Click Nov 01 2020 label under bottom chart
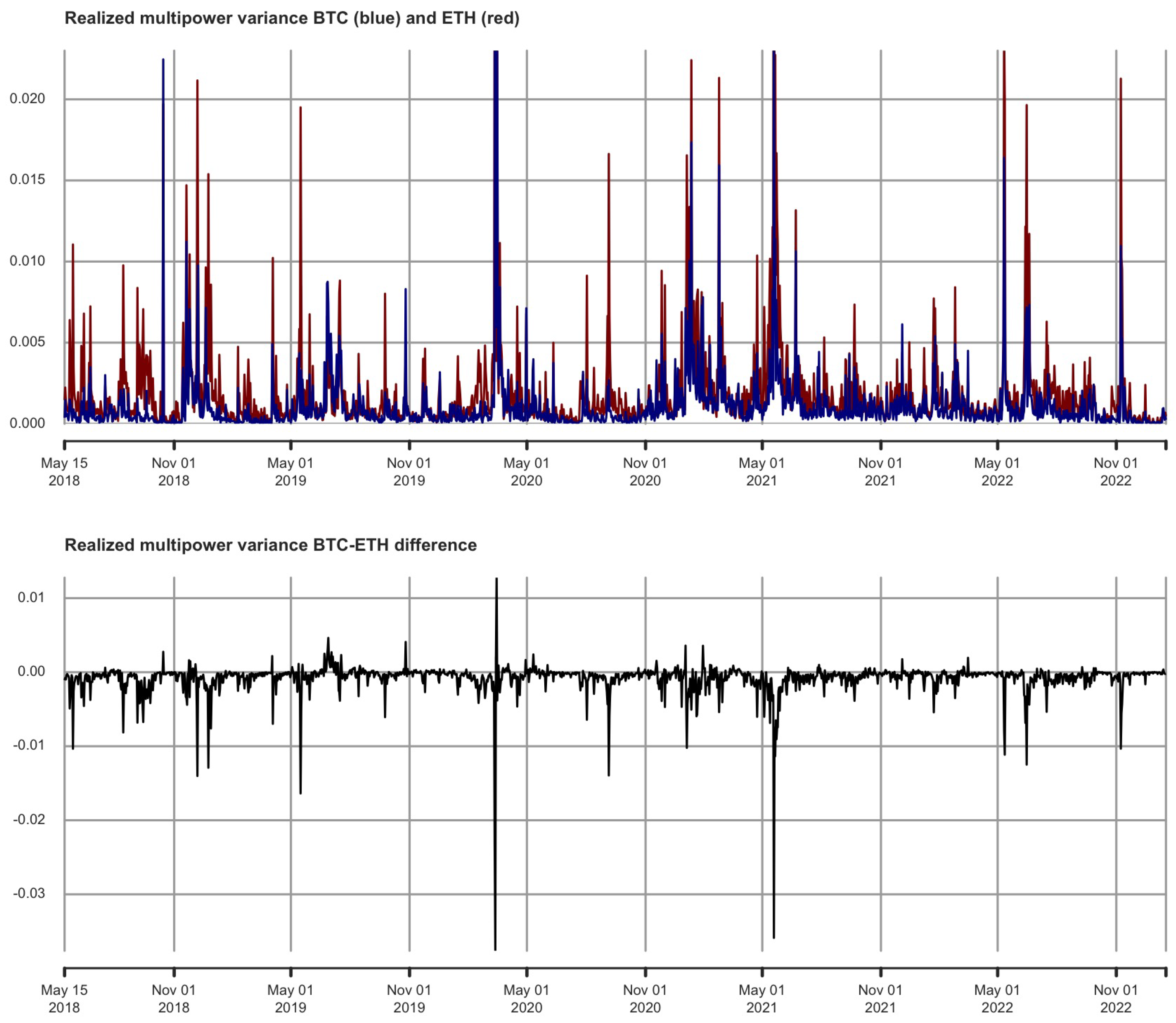The width and height of the screenshot is (1176, 1023). click(x=645, y=999)
